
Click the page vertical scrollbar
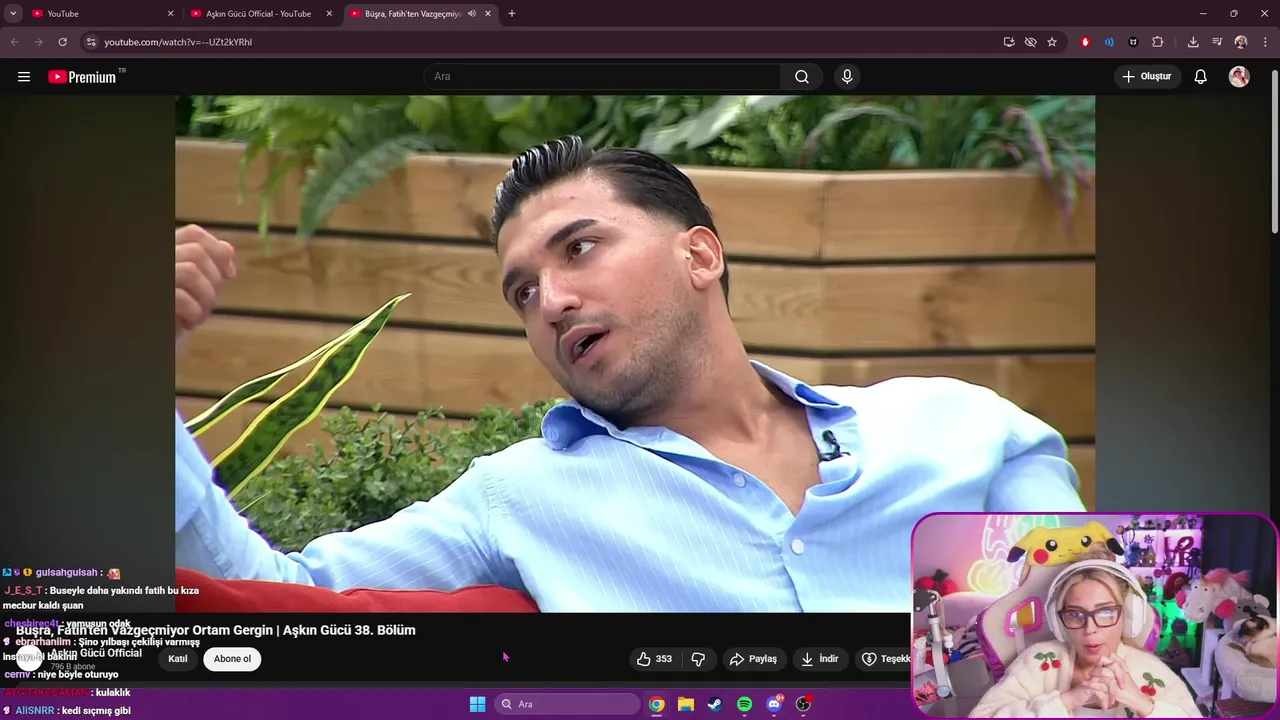tap(1274, 150)
